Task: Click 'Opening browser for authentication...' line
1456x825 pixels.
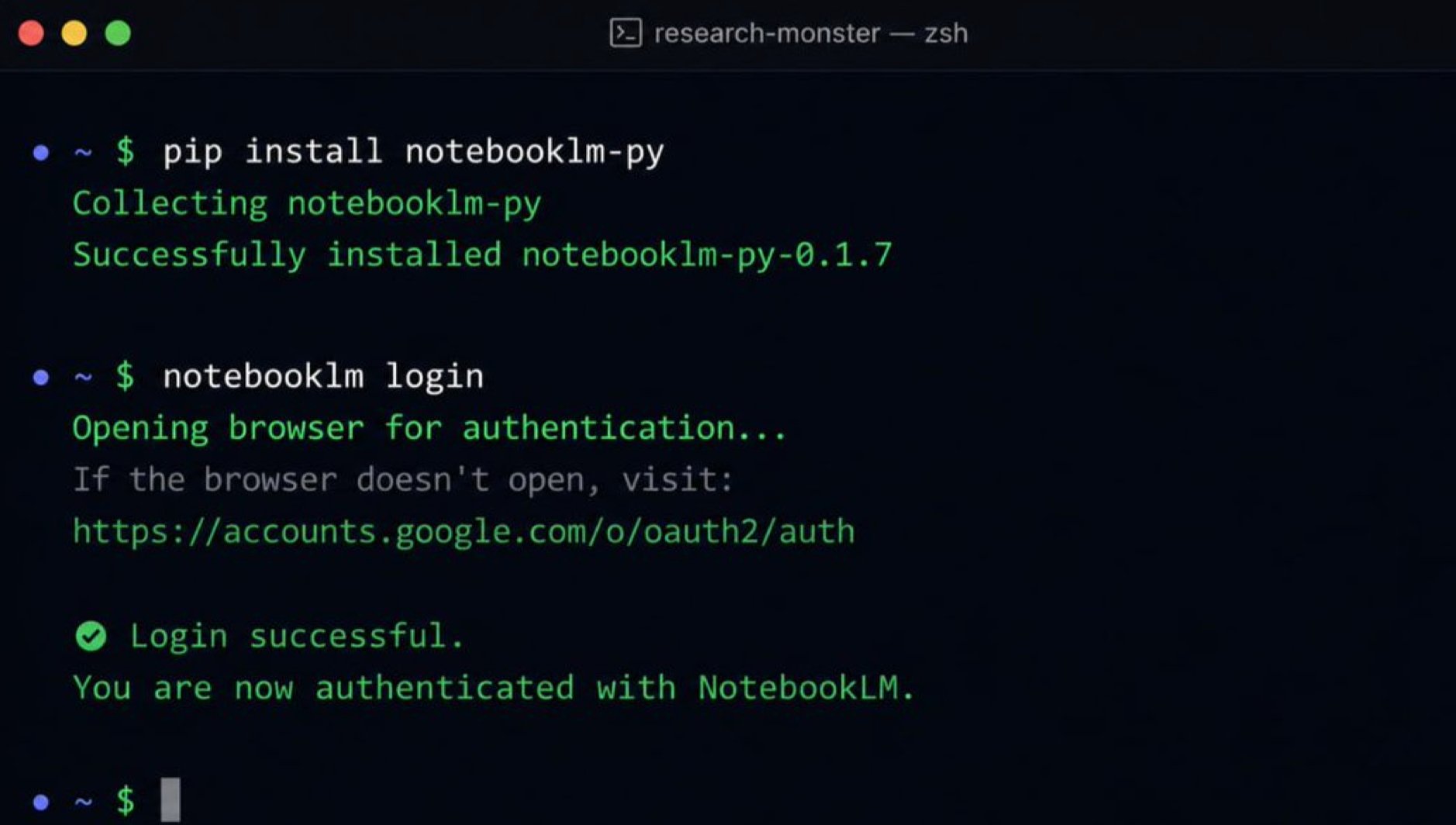Action: 430,428
